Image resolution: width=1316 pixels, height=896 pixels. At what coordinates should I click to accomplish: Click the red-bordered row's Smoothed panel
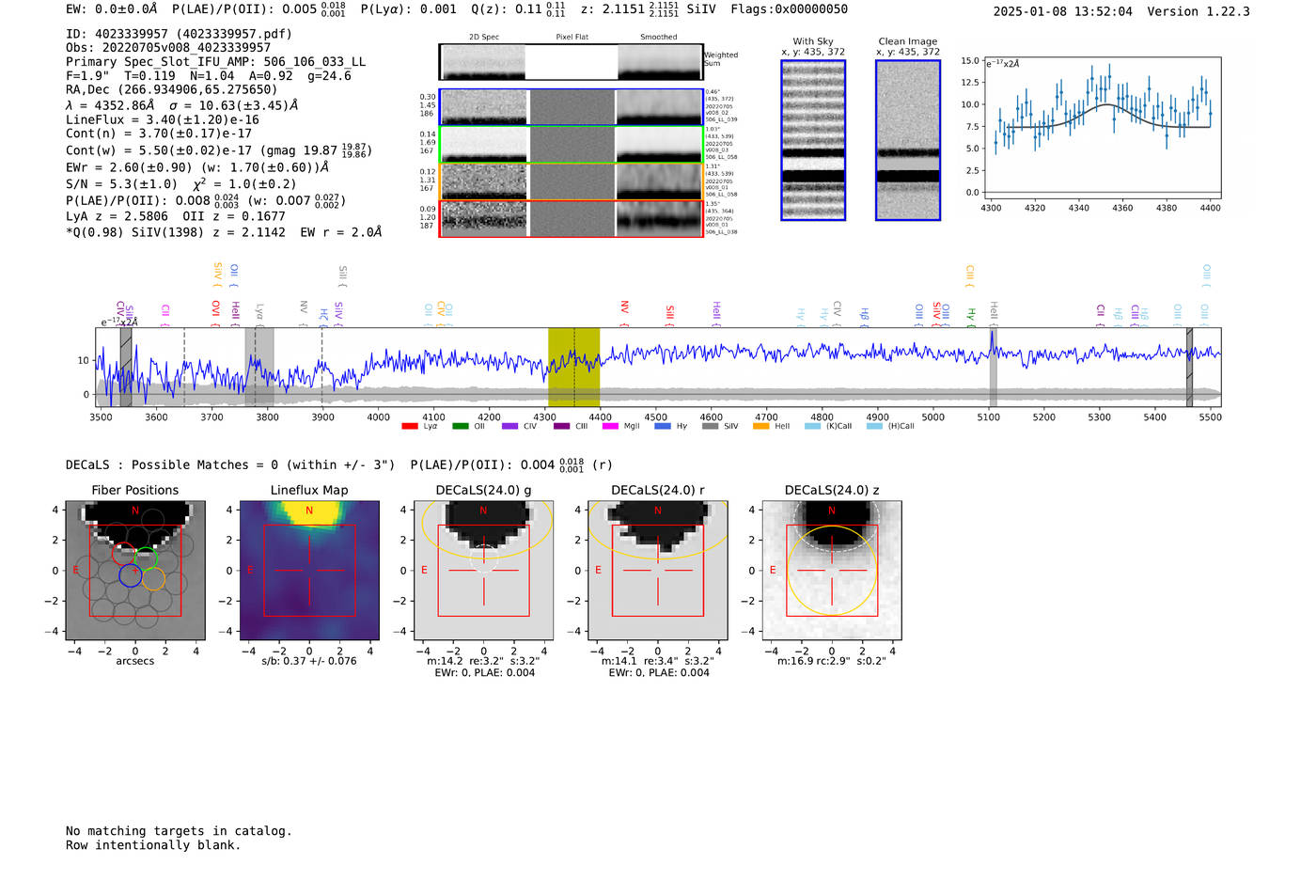(x=660, y=218)
